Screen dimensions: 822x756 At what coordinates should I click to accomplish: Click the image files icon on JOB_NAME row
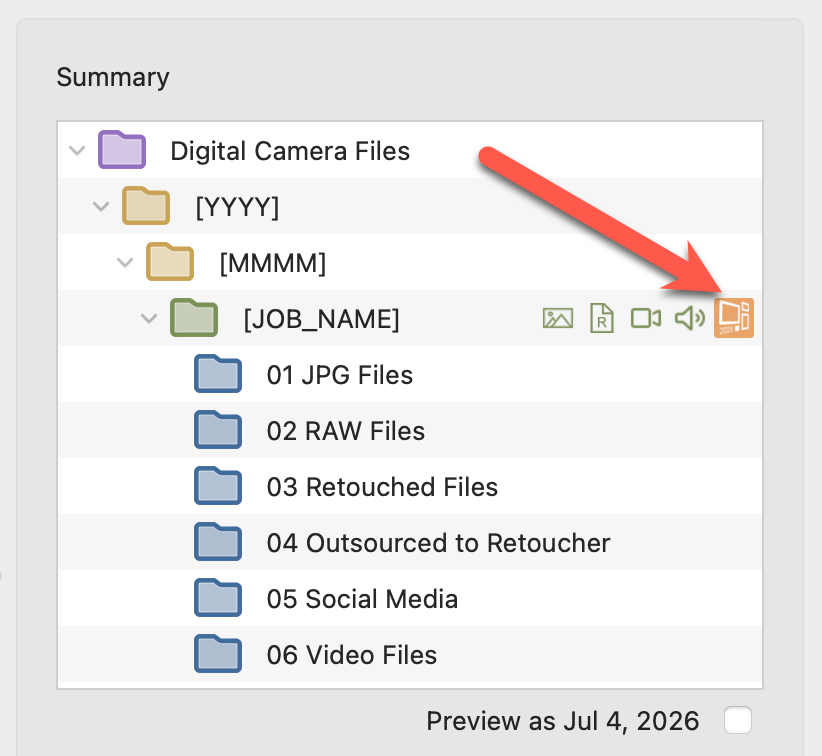(x=557, y=318)
